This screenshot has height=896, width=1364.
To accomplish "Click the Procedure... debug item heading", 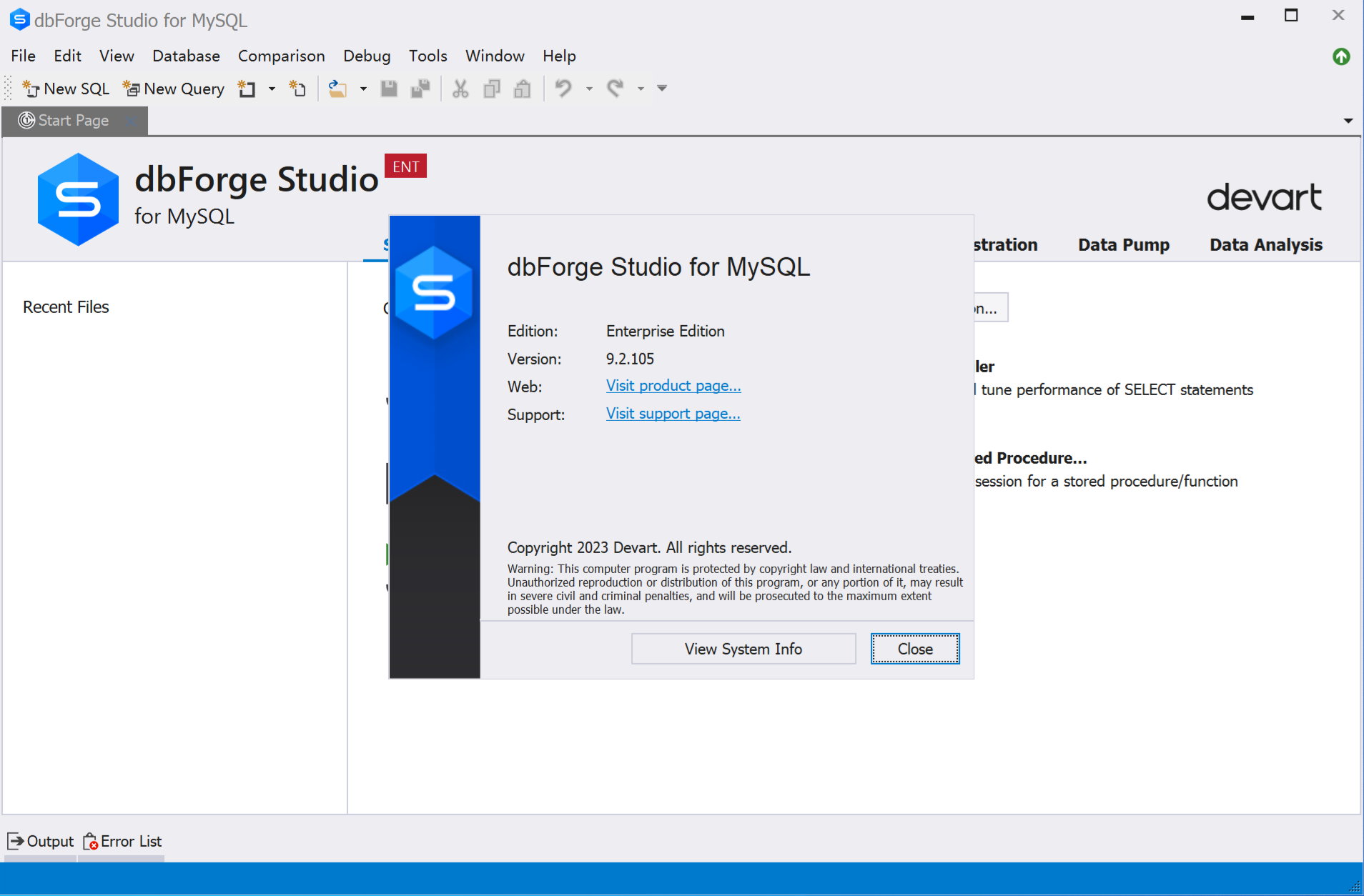I will tap(1030, 458).
